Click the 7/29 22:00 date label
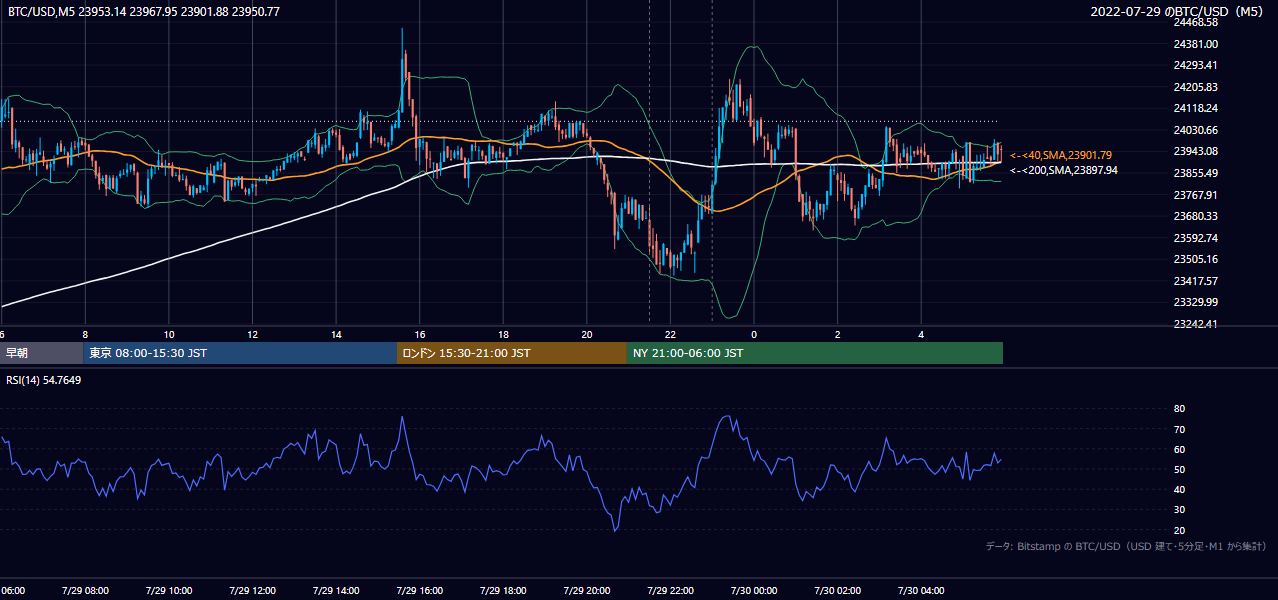Screen dimensions: 1278x600 (x=670, y=591)
